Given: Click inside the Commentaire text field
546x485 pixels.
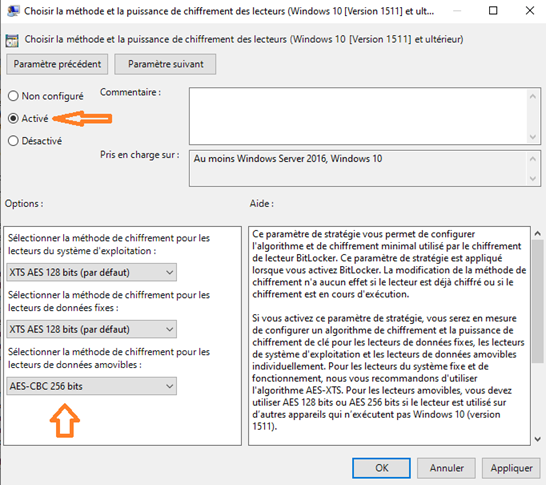Looking at the screenshot, I should coord(359,116).
